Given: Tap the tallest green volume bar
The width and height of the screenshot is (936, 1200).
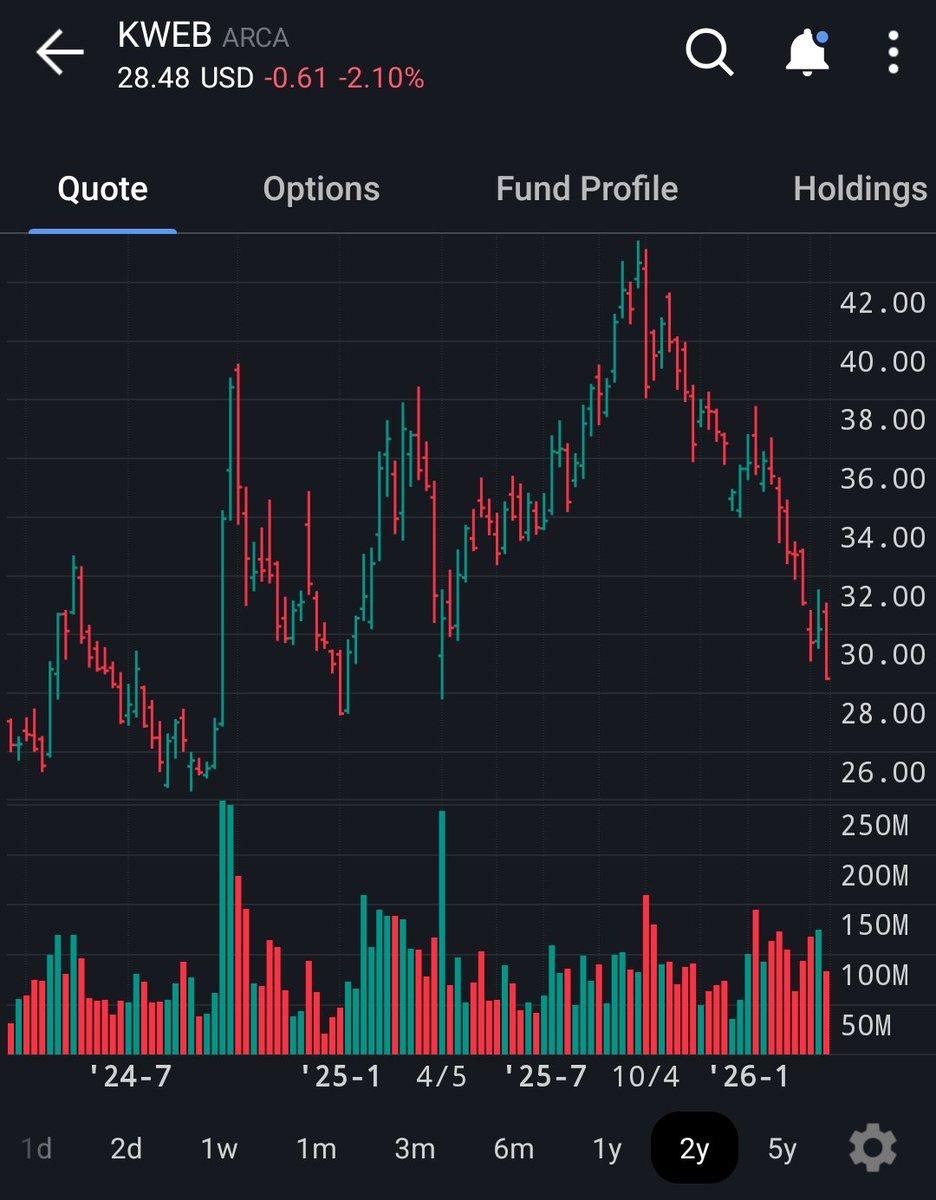Looking at the screenshot, I should (x=222, y=927).
